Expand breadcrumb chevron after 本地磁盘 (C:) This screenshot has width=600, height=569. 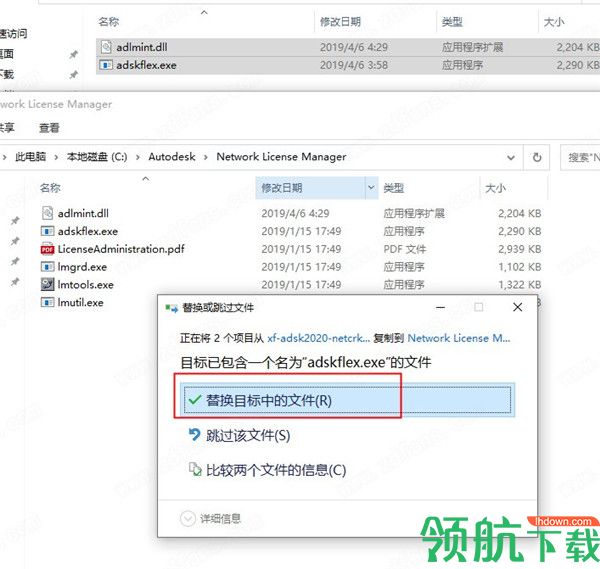137,157
